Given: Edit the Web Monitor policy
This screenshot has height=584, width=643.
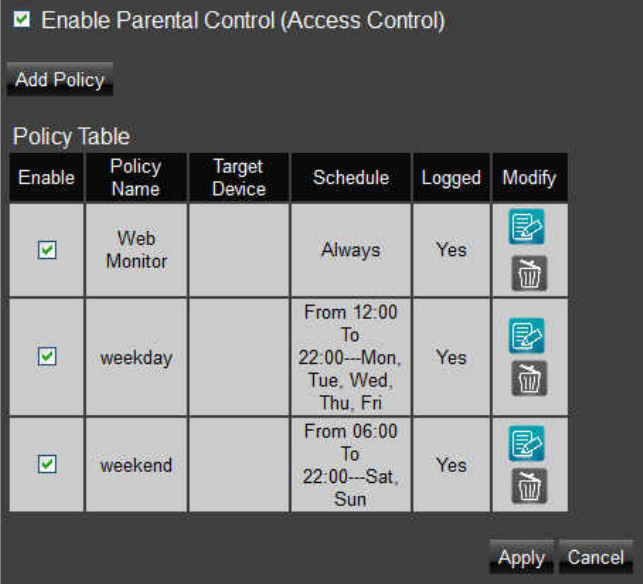Looking at the screenshot, I should pyautogui.click(x=527, y=227).
